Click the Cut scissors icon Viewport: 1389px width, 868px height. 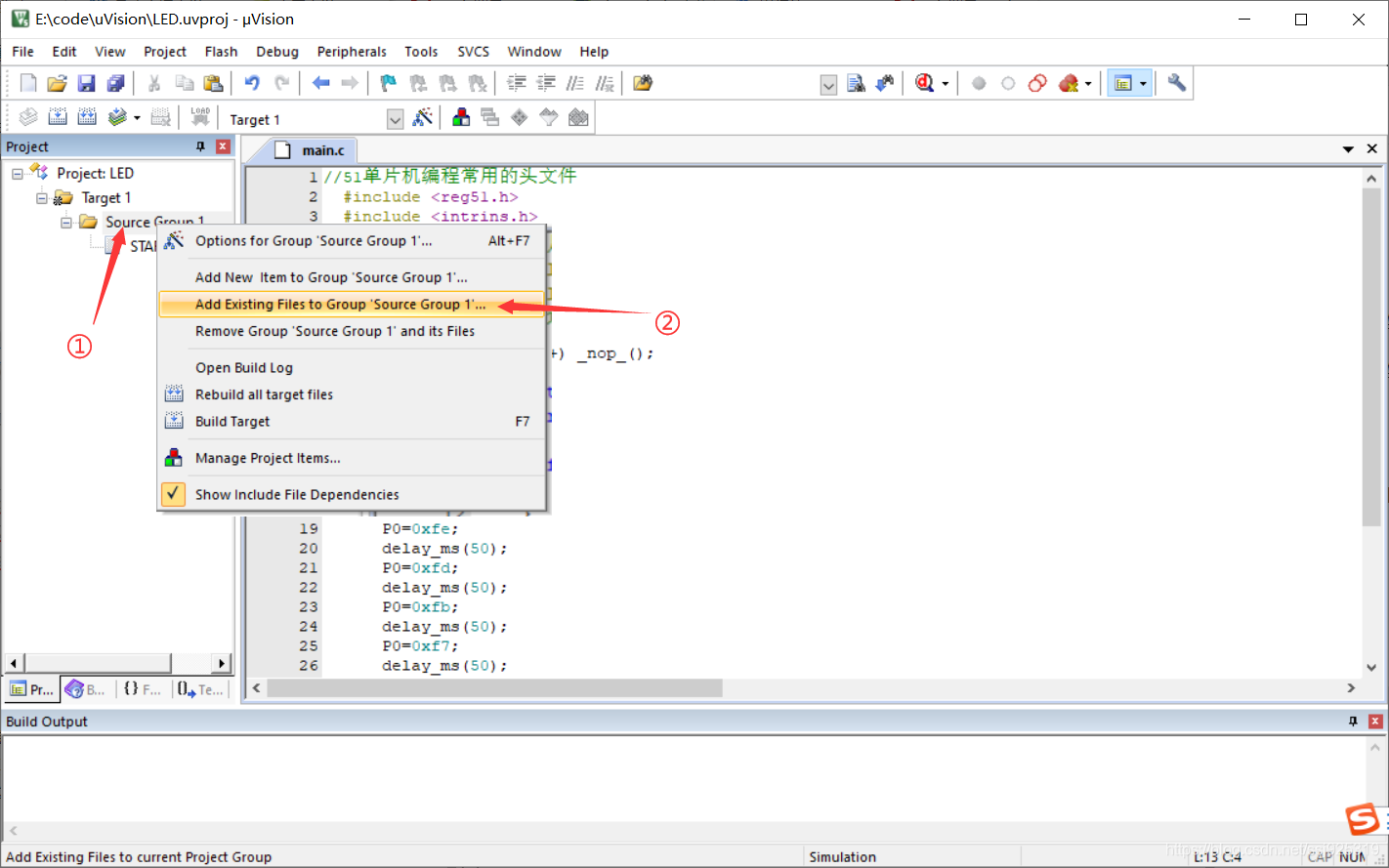pos(153,83)
